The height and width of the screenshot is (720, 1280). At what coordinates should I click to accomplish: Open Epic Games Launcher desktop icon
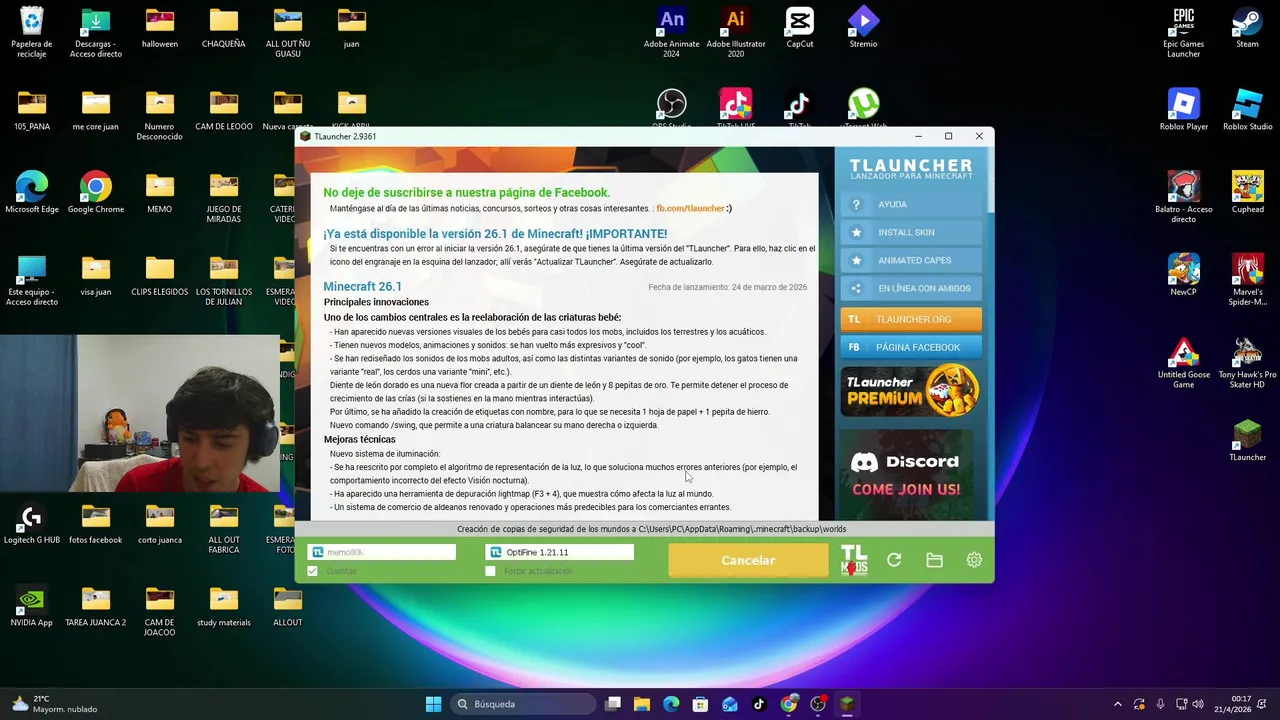1184,32
